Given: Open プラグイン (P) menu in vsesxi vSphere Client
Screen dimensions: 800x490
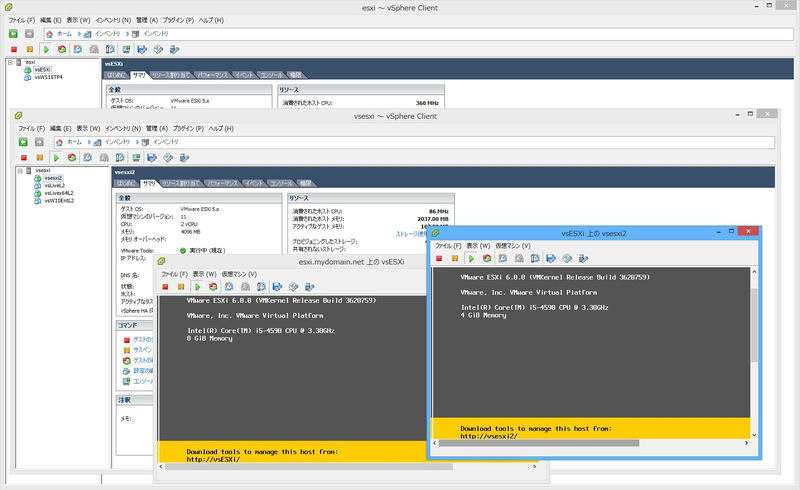Looking at the screenshot, I should 188,129.
